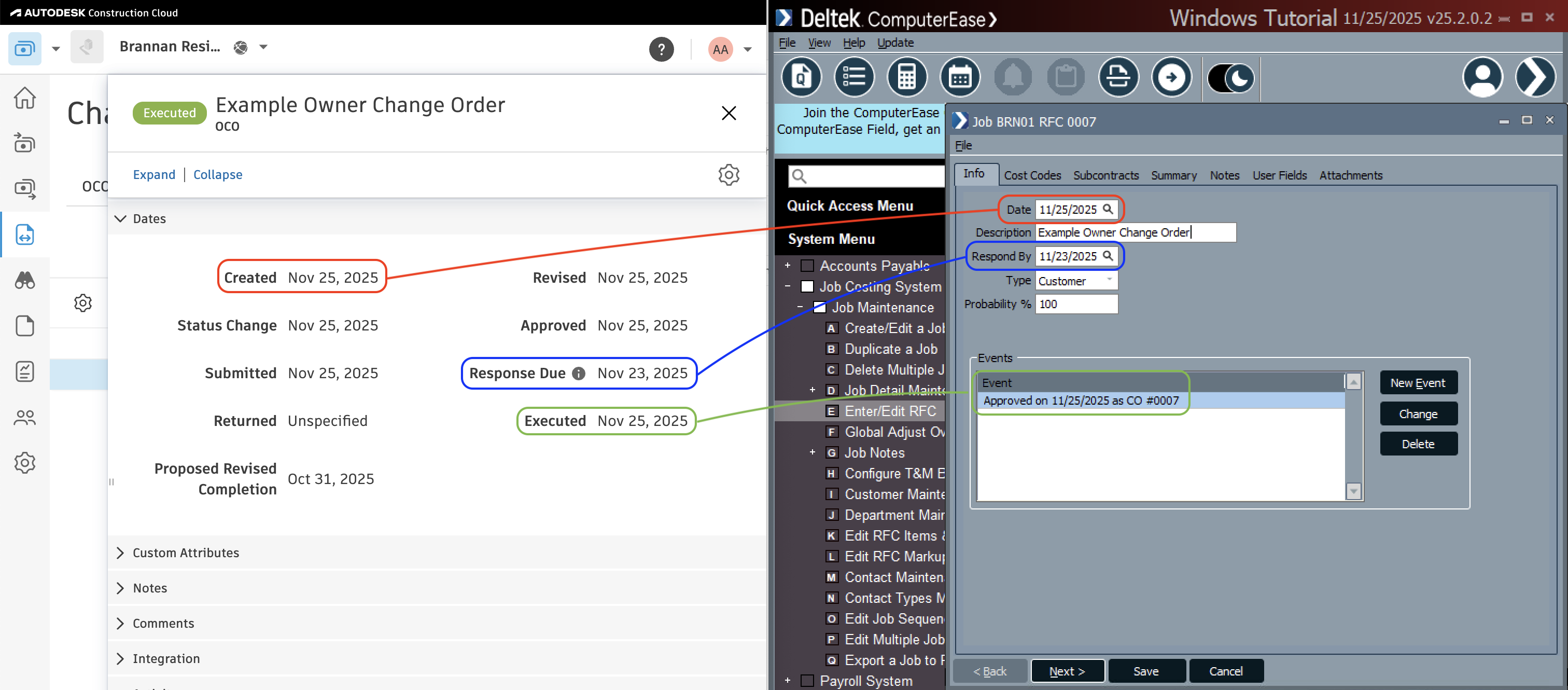The height and width of the screenshot is (690, 1568).
Task: Open the Home icon in Autodesk sidebar
Action: pos(25,98)
